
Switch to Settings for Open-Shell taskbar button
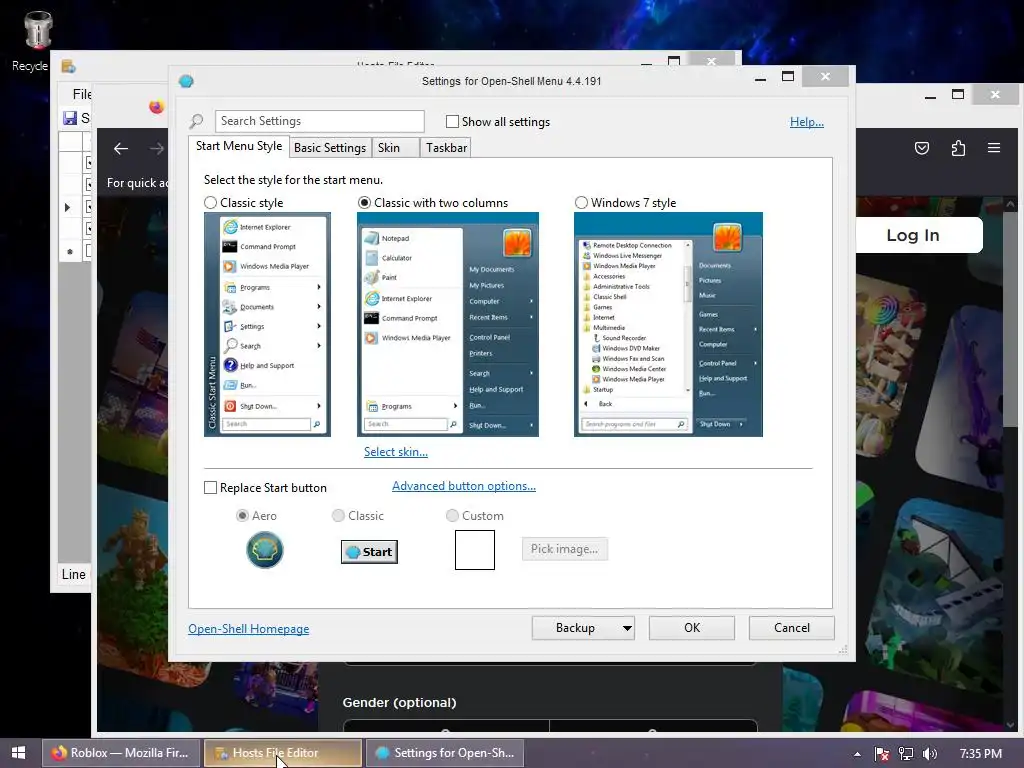(445, 753)
